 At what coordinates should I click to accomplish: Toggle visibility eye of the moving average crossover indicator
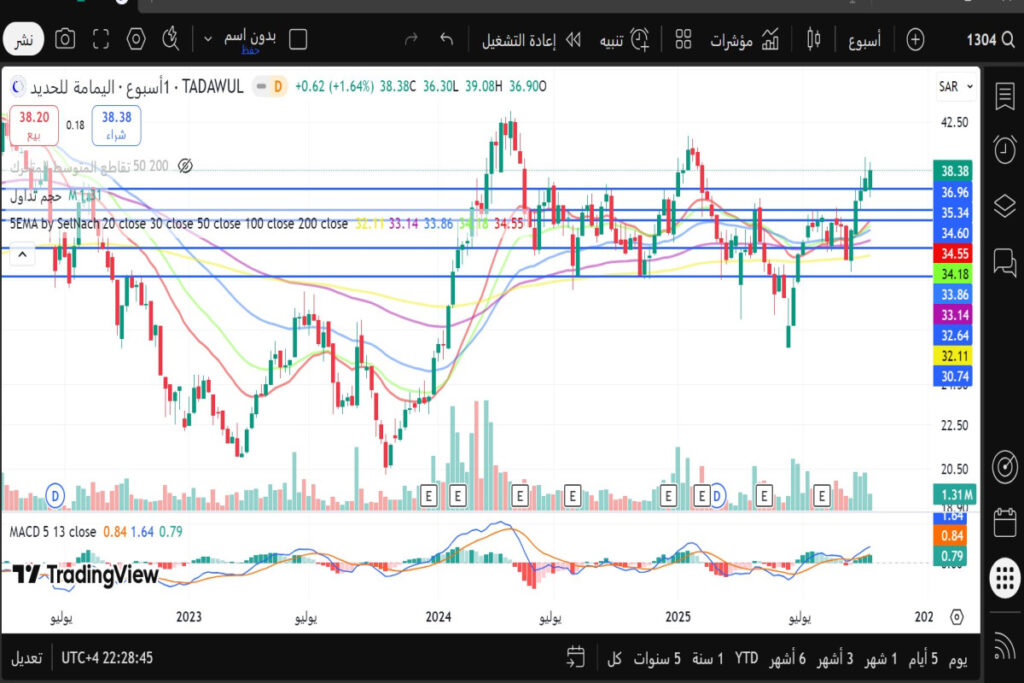pyautogui.click(x=184, y=165)
